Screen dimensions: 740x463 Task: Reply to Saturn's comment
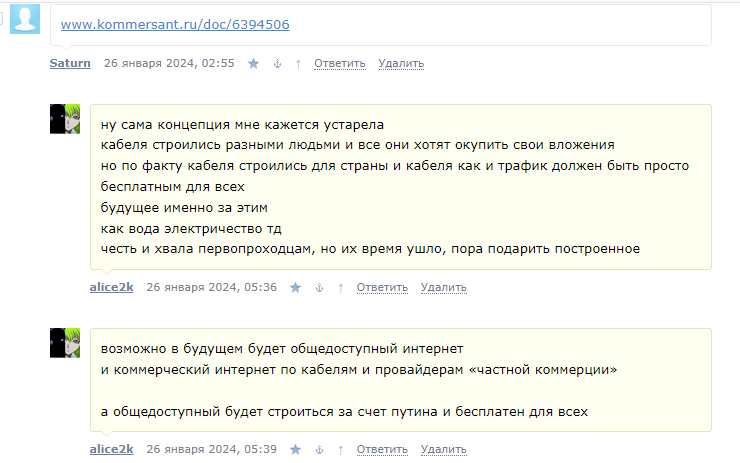(x=340, y=63)
